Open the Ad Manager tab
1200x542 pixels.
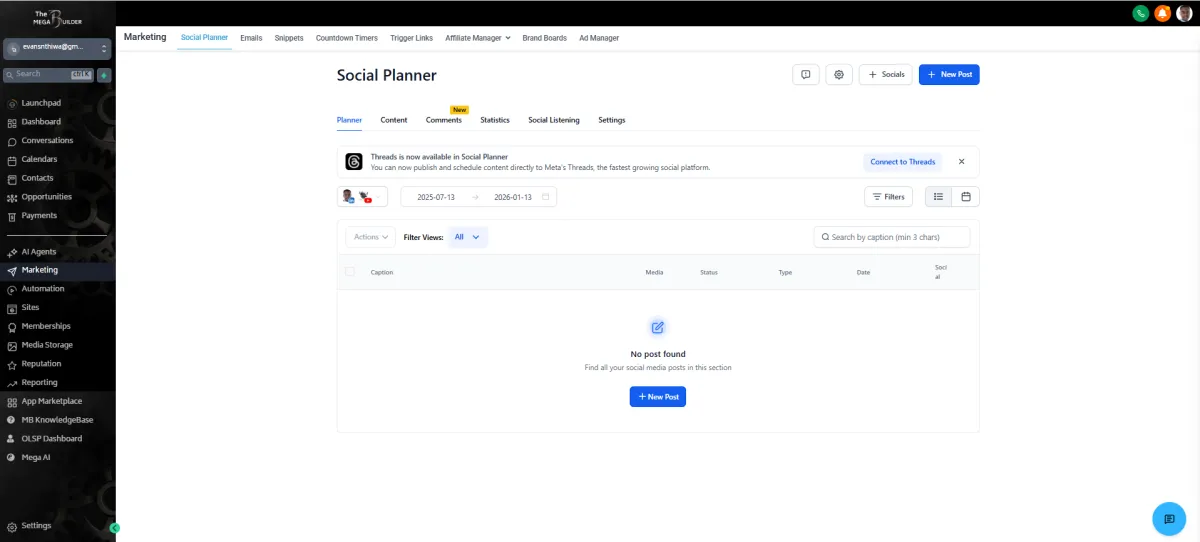[599, 38]
